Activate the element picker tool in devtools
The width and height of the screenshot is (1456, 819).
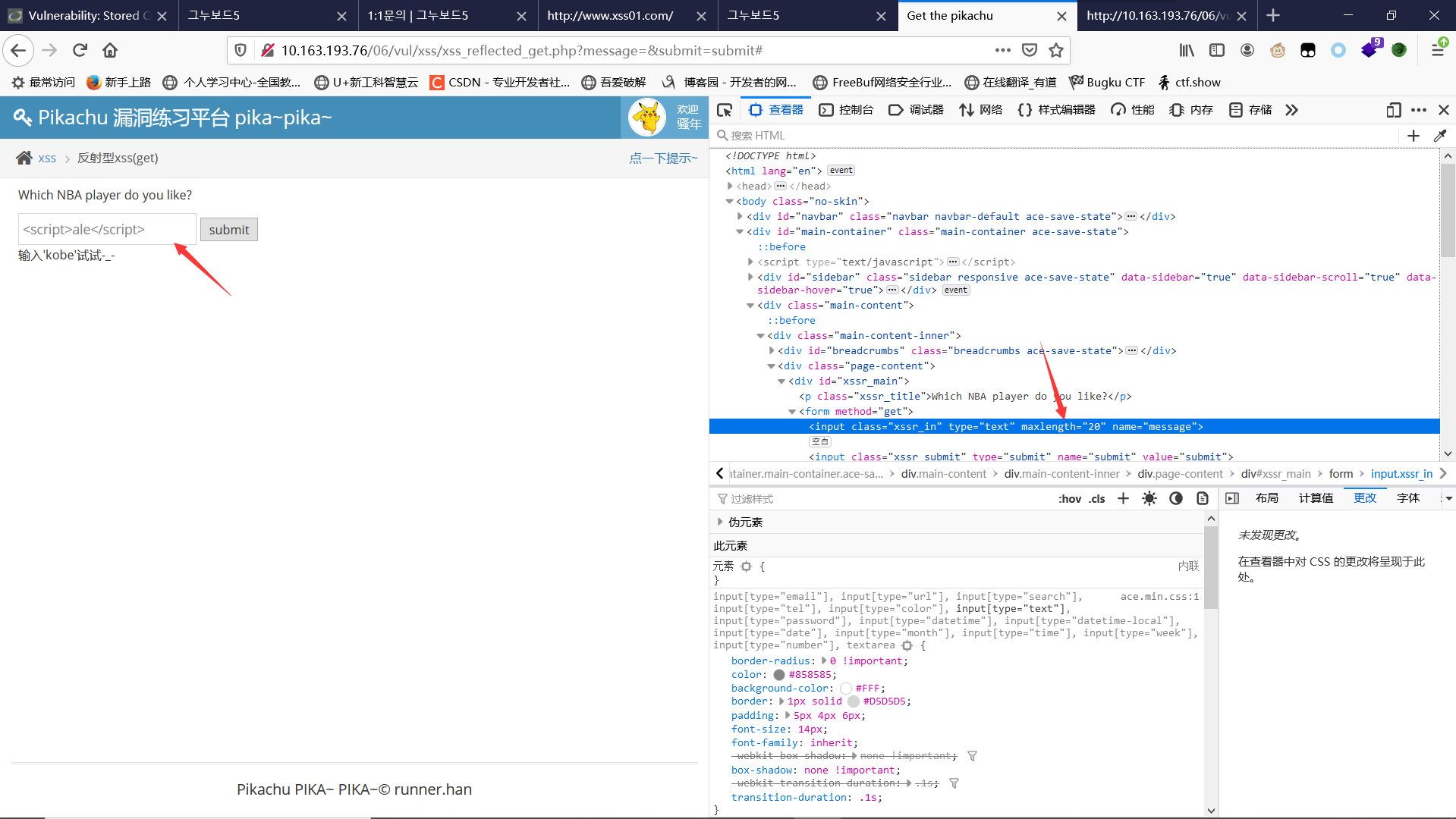point(725,110)
